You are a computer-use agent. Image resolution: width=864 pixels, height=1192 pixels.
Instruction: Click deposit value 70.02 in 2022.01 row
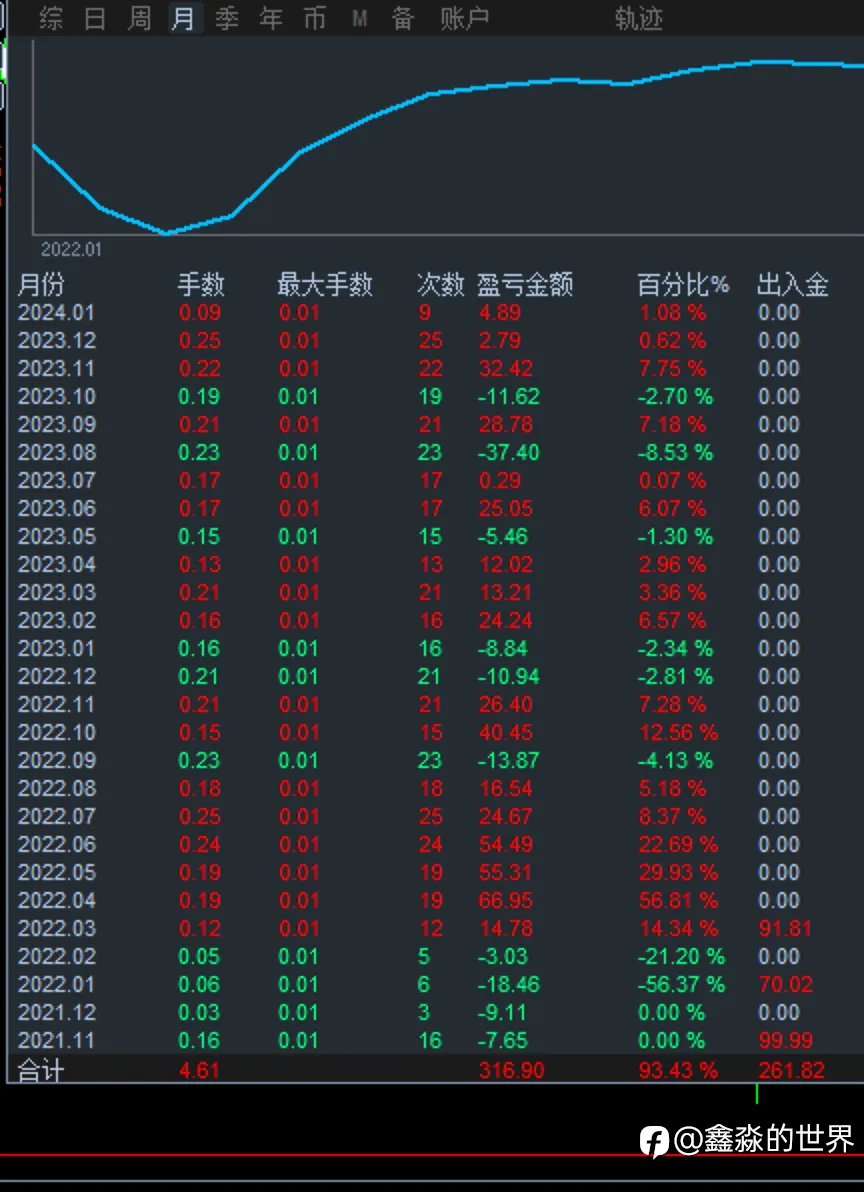(786, 984)
